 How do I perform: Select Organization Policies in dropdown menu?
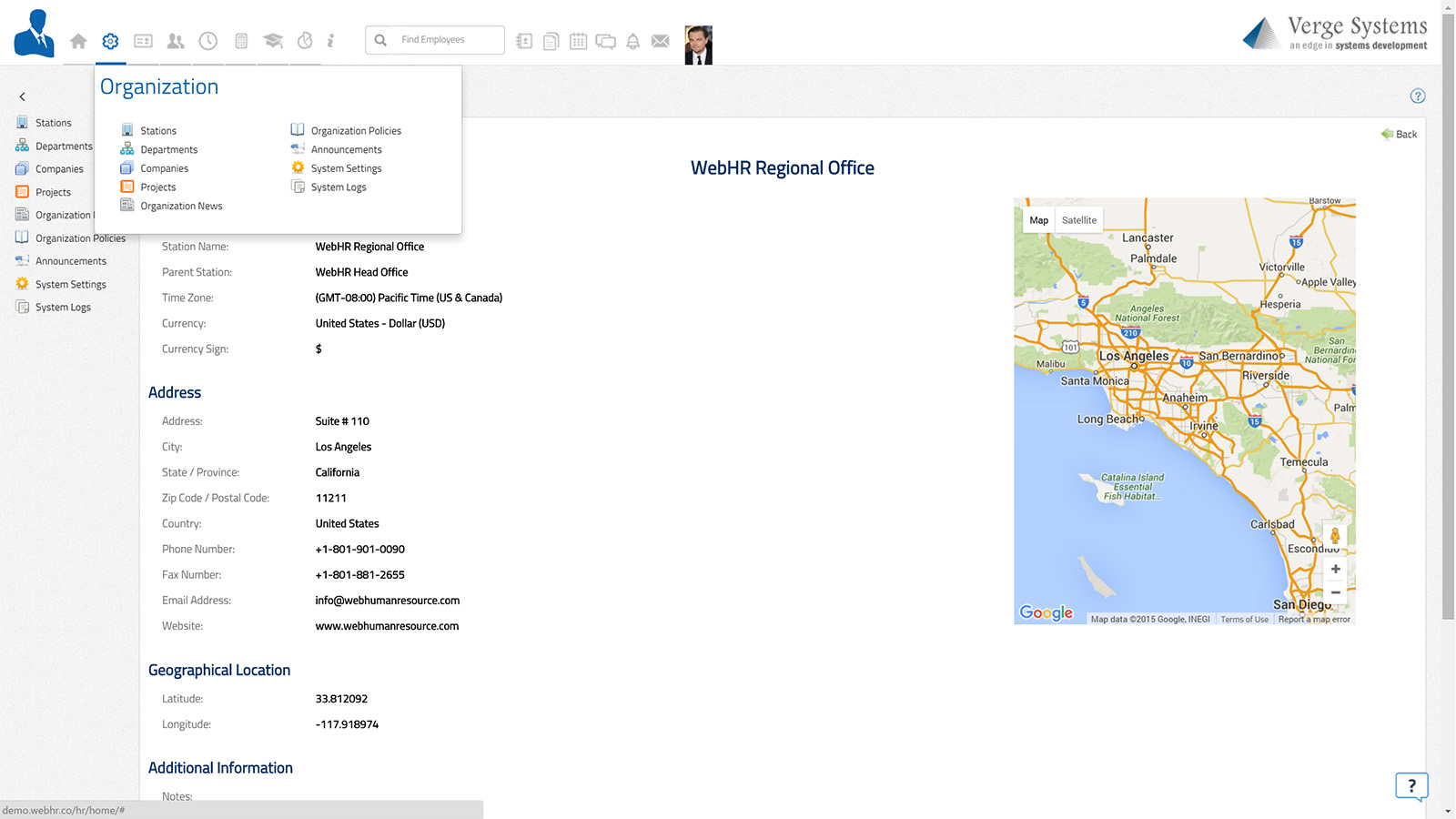click(355, 131)
